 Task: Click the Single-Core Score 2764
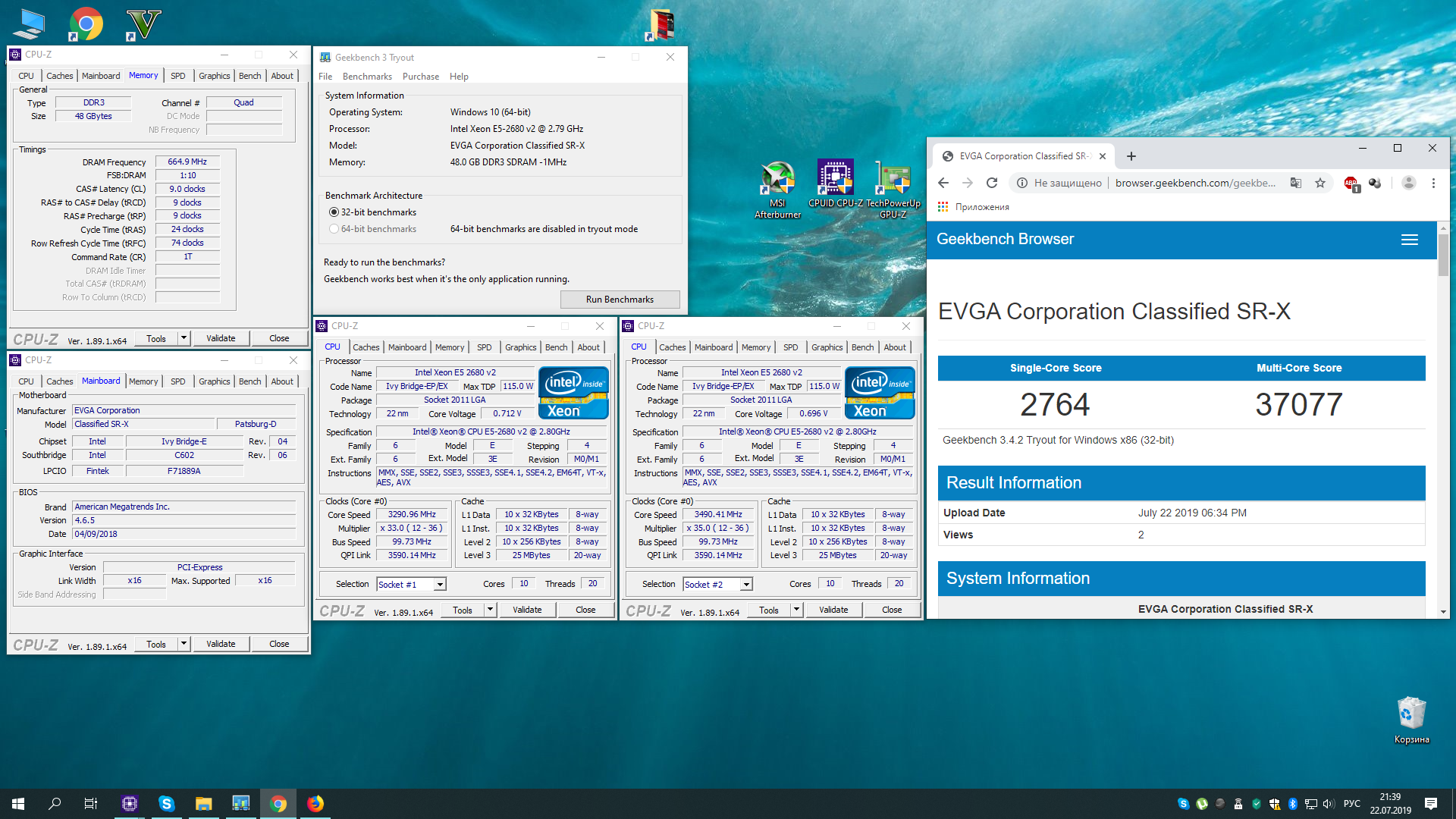[1055, 404]
